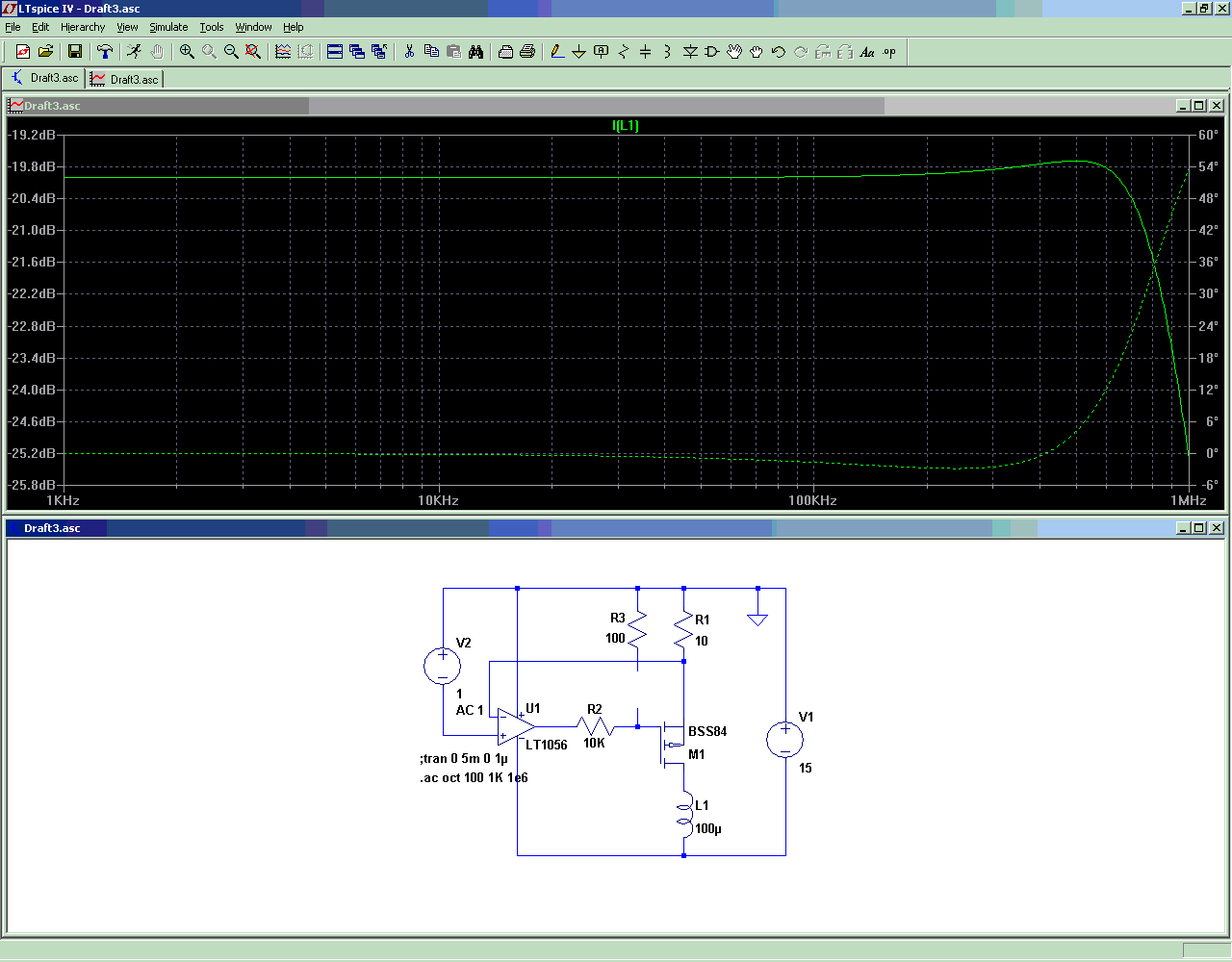1232x962 pixels.
Task: Pick the Ground symbol tool
Action: click(578, 52)
